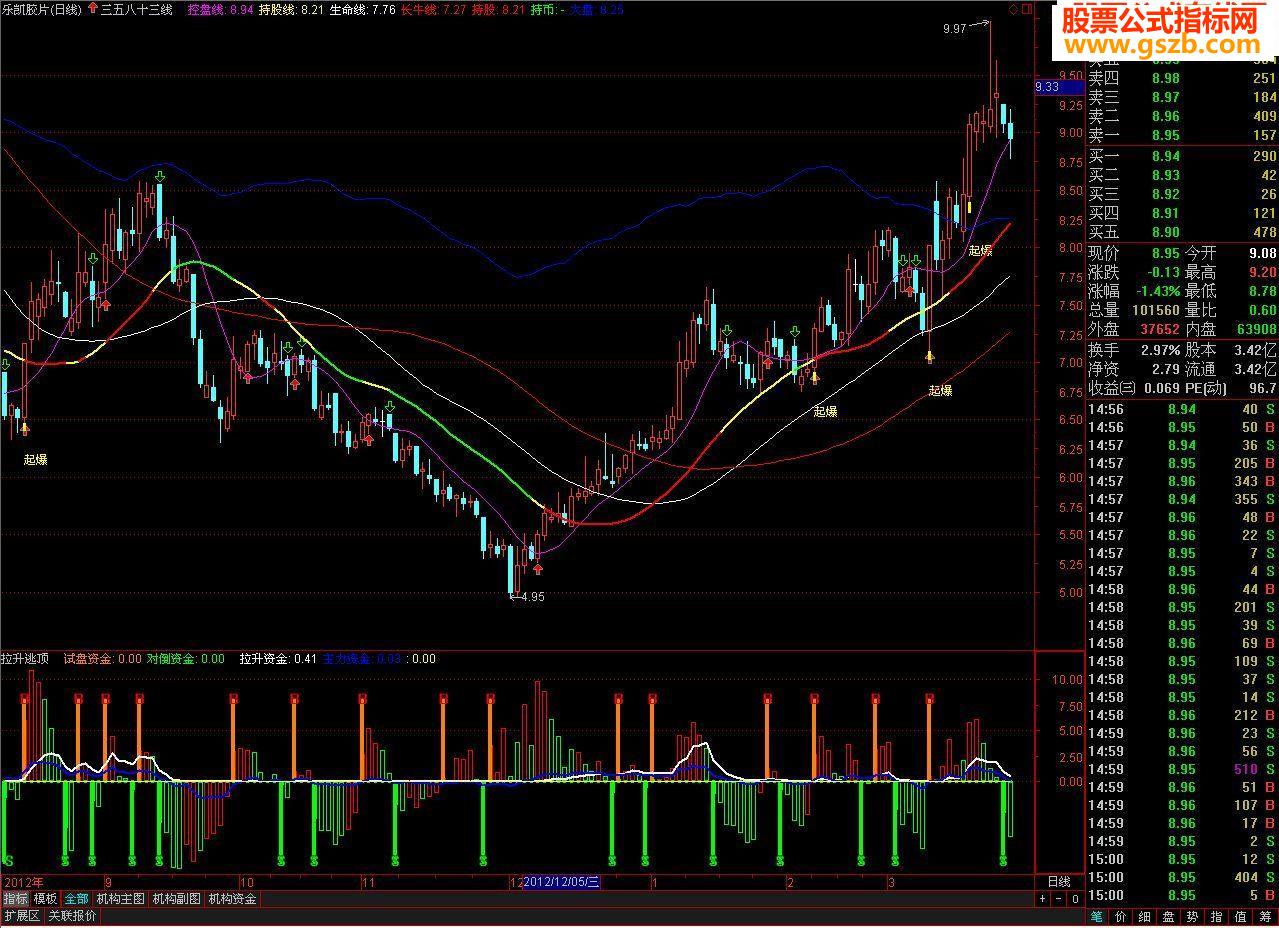Image resolution: width=1279 pixels, height=928 pixels.
Task: Open the 指标 tab
Action: tap(15, 899)
